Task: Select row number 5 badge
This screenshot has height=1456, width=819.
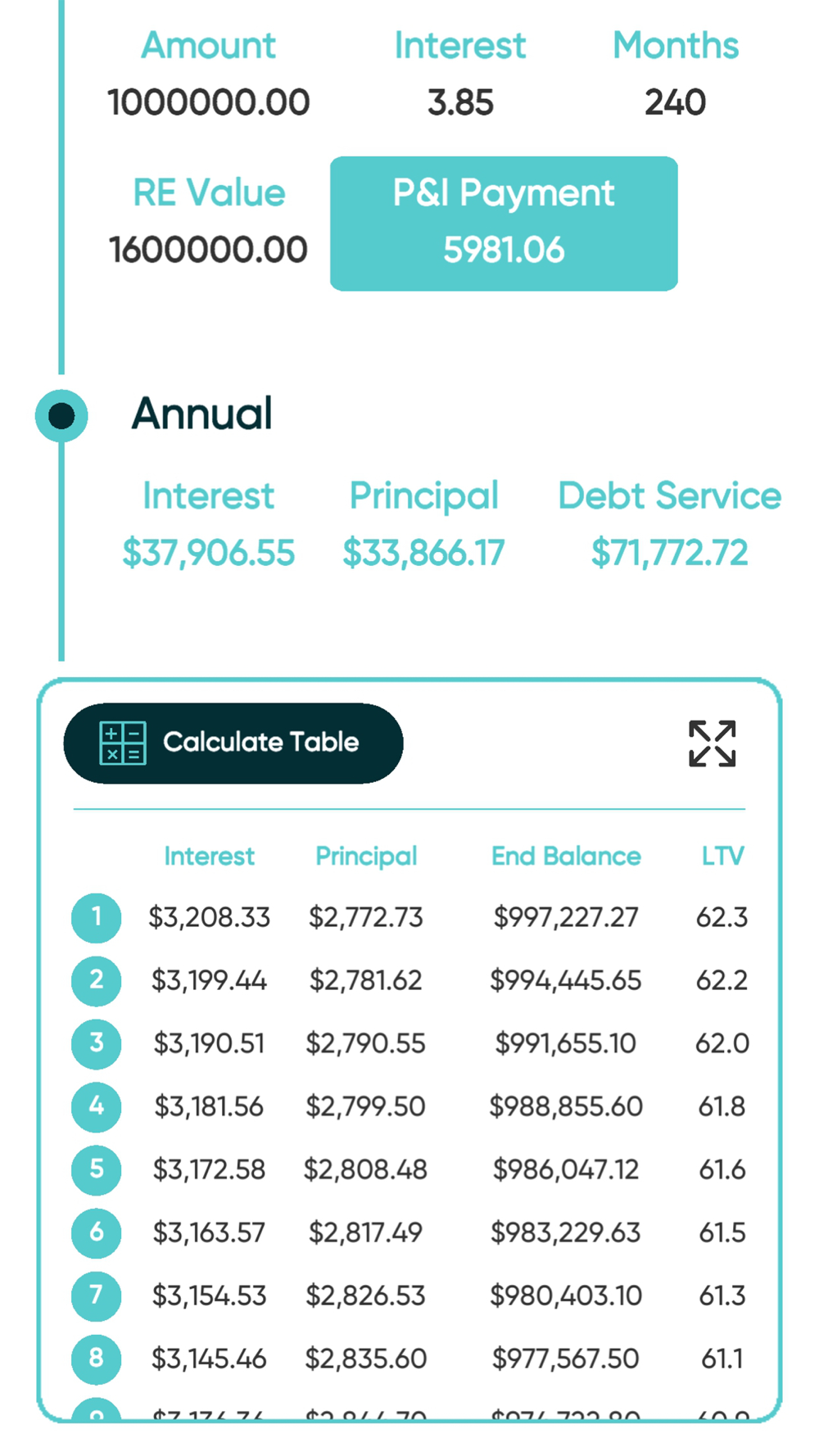Action: point(97,1169)
